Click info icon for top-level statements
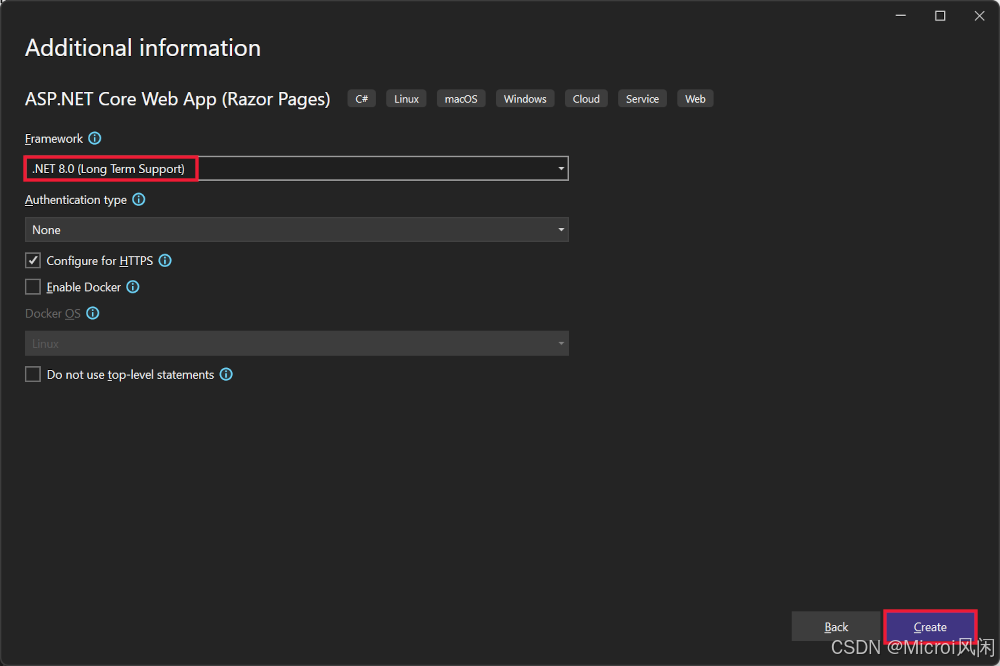 226,374
